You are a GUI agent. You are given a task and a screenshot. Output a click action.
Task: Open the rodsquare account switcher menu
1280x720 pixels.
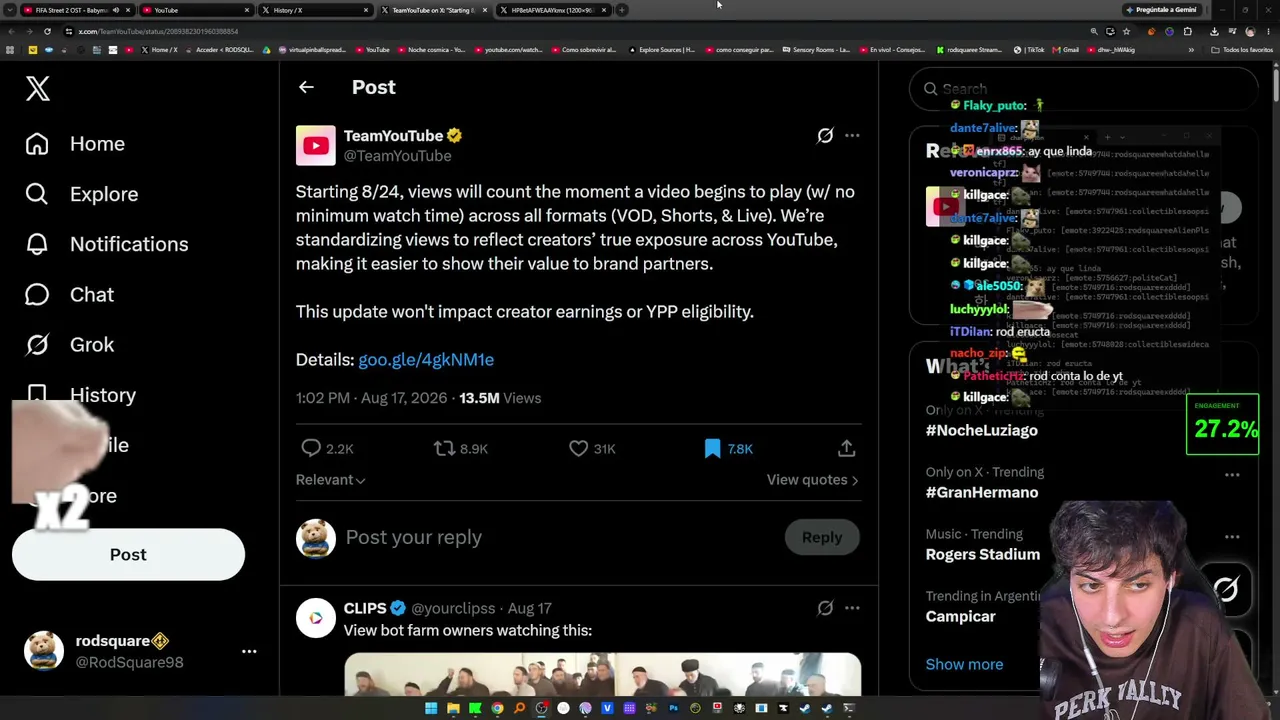coord(249,651)
